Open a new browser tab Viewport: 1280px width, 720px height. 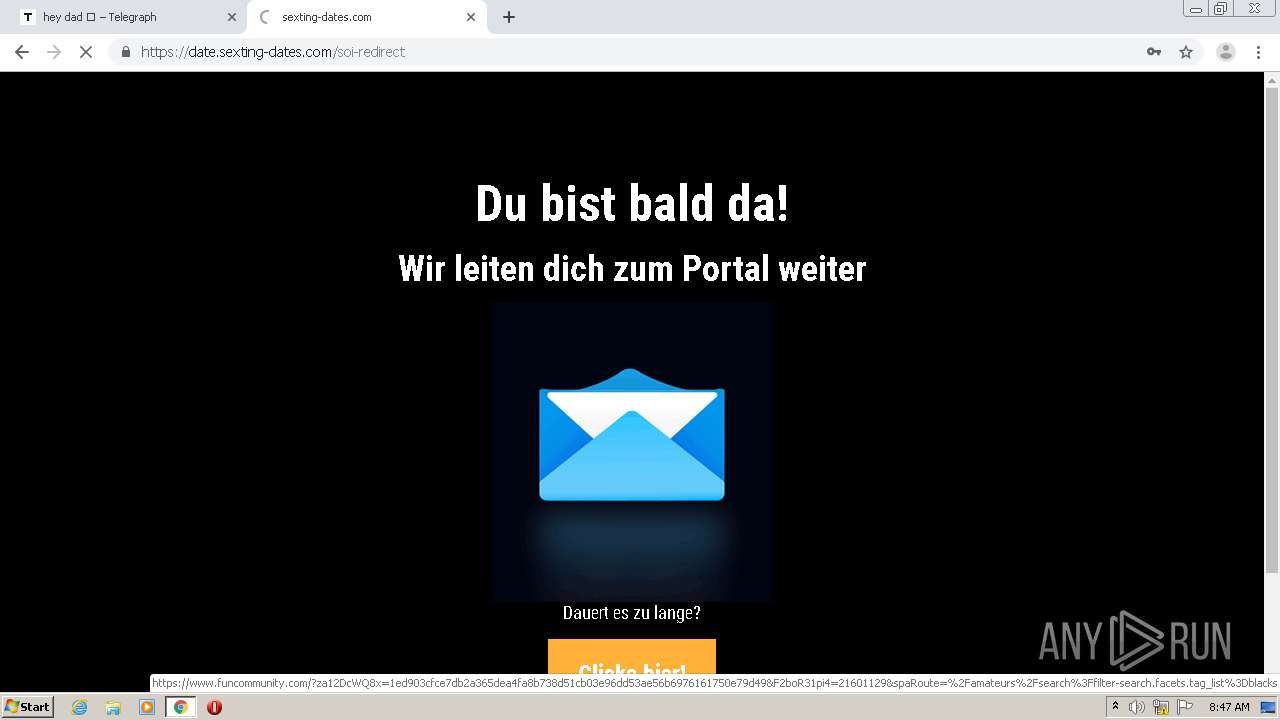tap(508, 17)
